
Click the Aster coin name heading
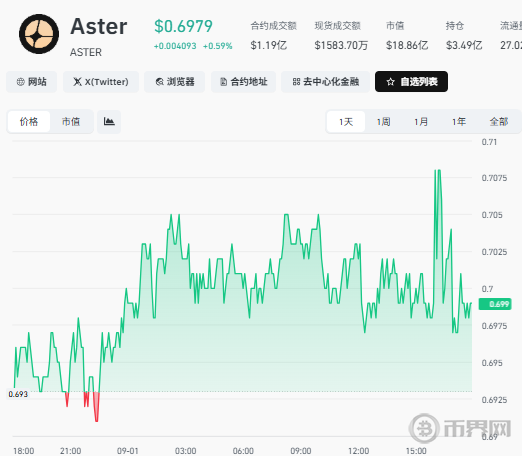99,27
